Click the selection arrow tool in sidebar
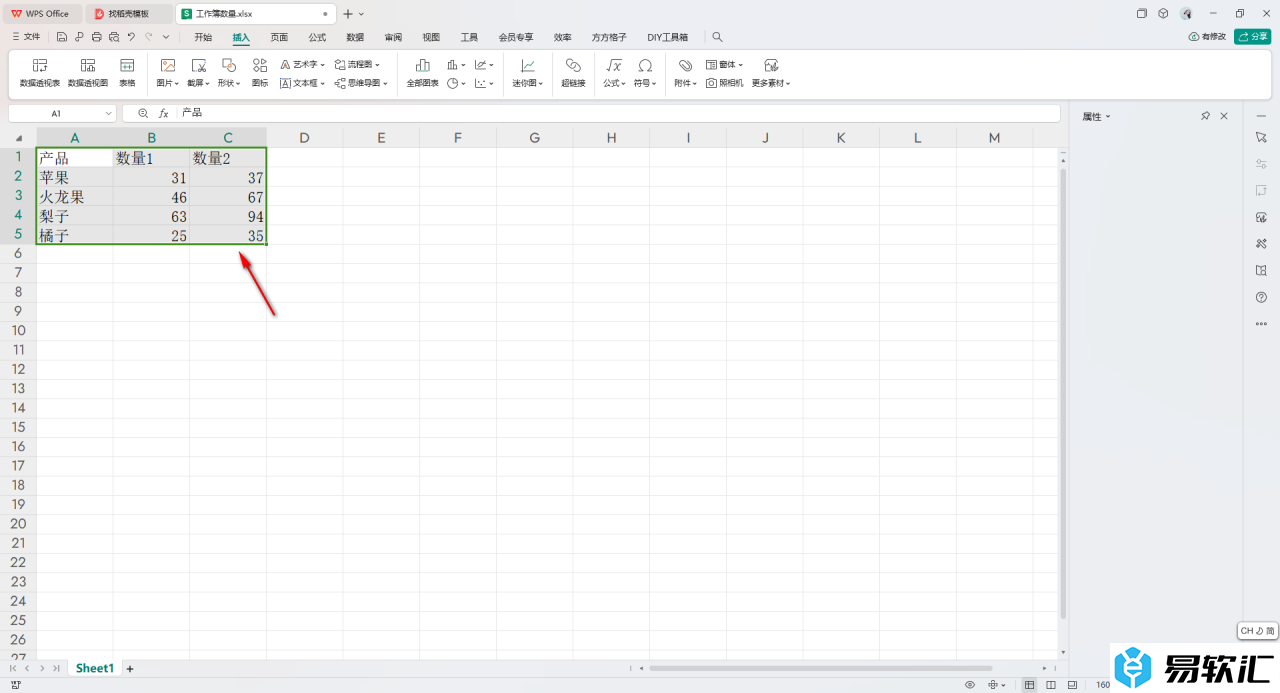The width and height of the screenshot is (1280, 693). point(1261,136)
